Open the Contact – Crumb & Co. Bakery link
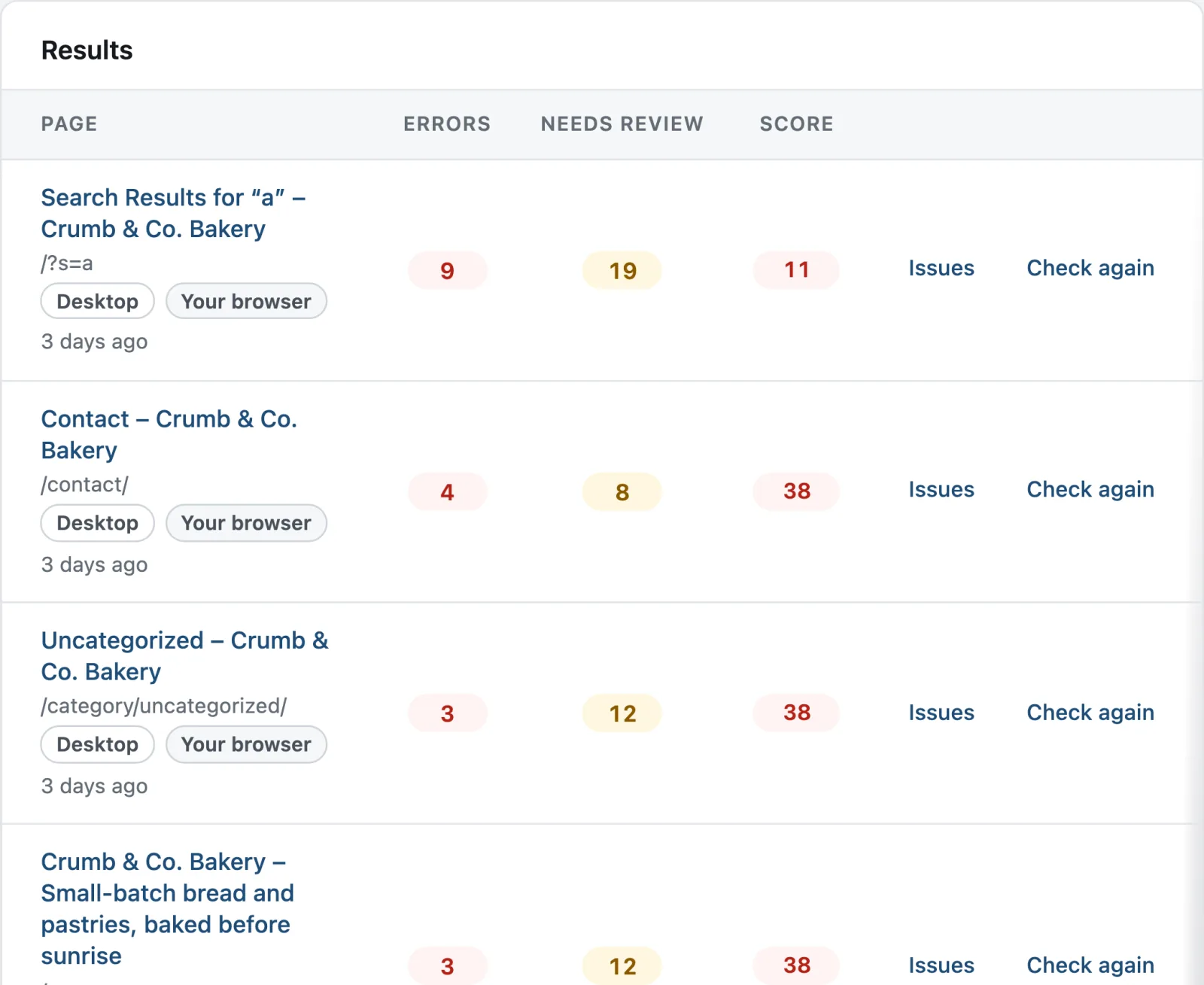Viewport: 1204px width, 985px height. pyautogui.click(x=169, y=434)
